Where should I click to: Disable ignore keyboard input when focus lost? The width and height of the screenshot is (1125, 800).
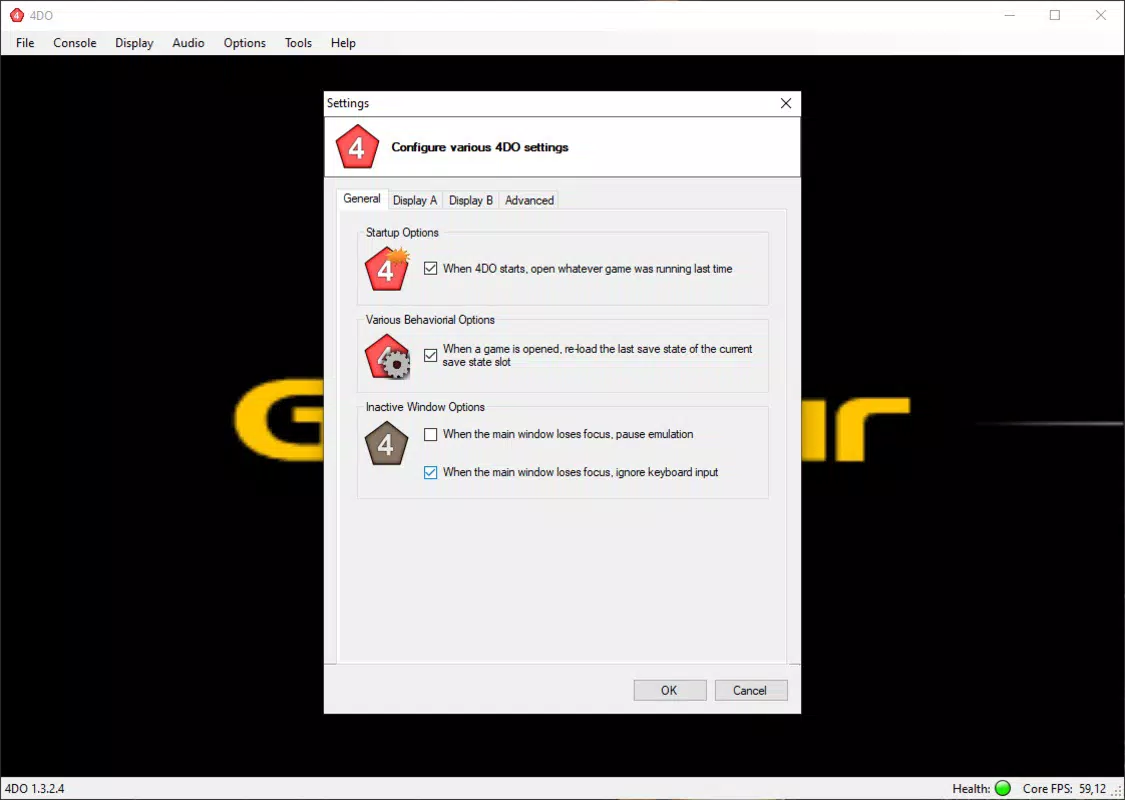pyautogui.click(x=430, y=472)
